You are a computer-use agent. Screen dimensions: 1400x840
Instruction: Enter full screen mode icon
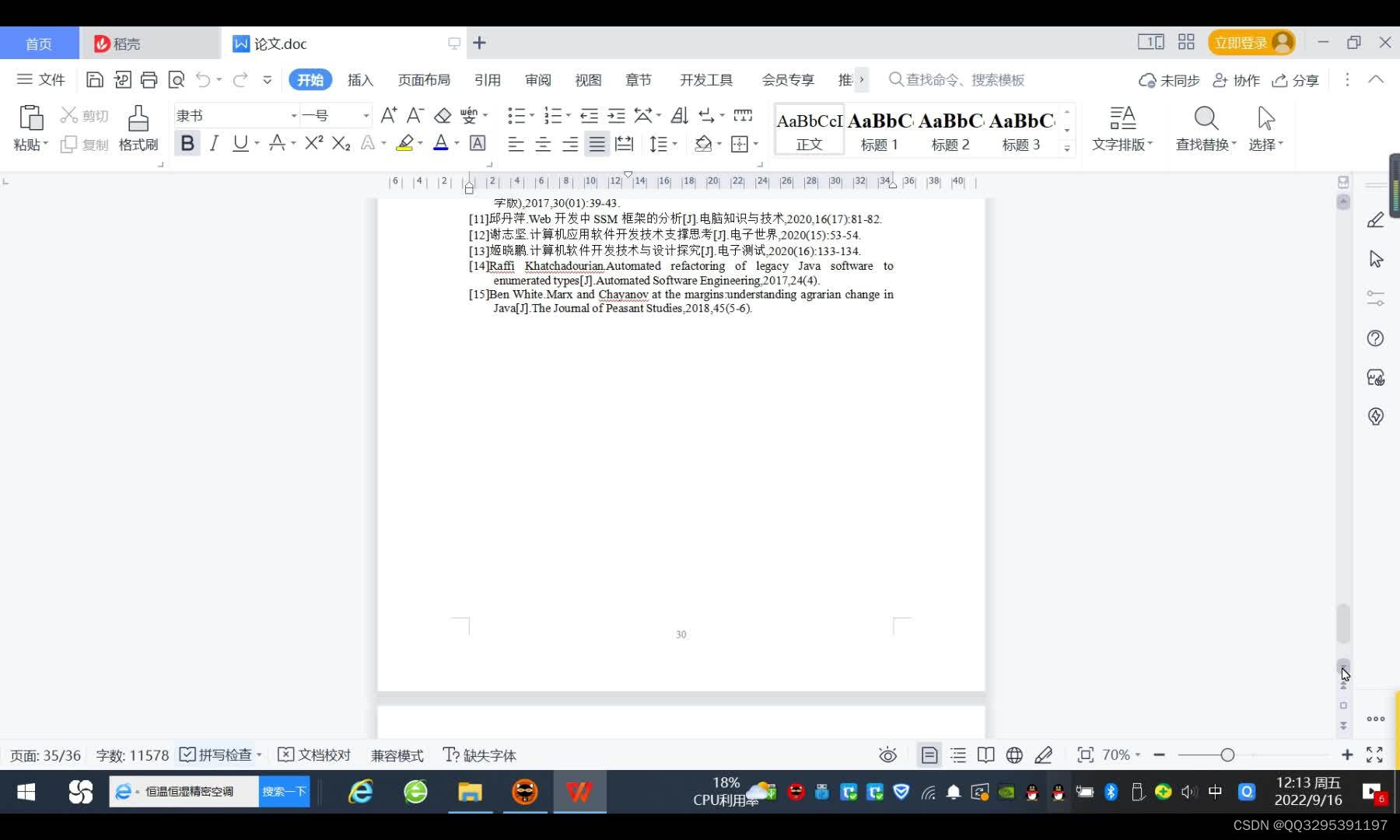1374,755
